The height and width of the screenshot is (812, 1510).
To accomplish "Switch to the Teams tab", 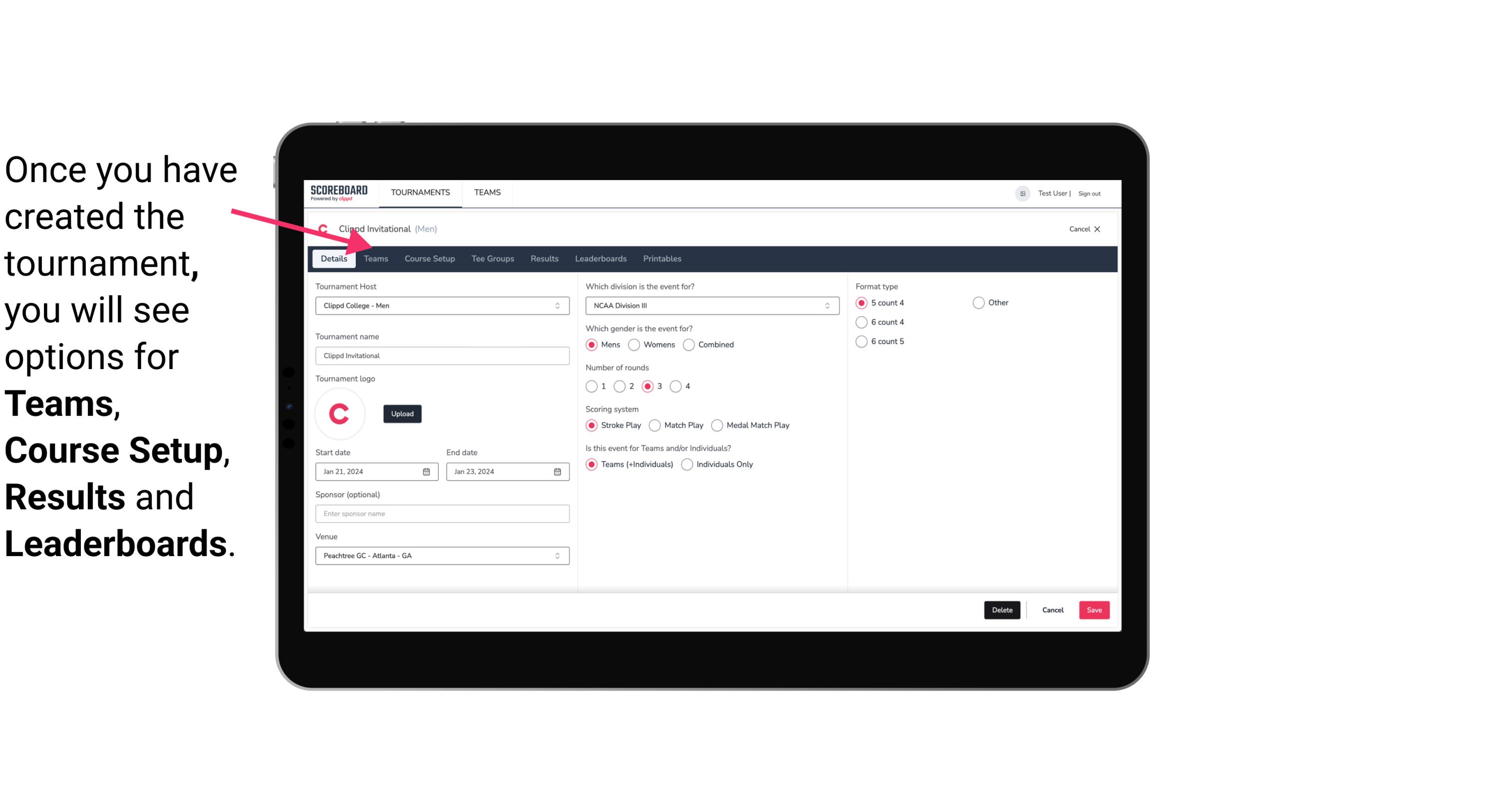I will click(376, 258).
